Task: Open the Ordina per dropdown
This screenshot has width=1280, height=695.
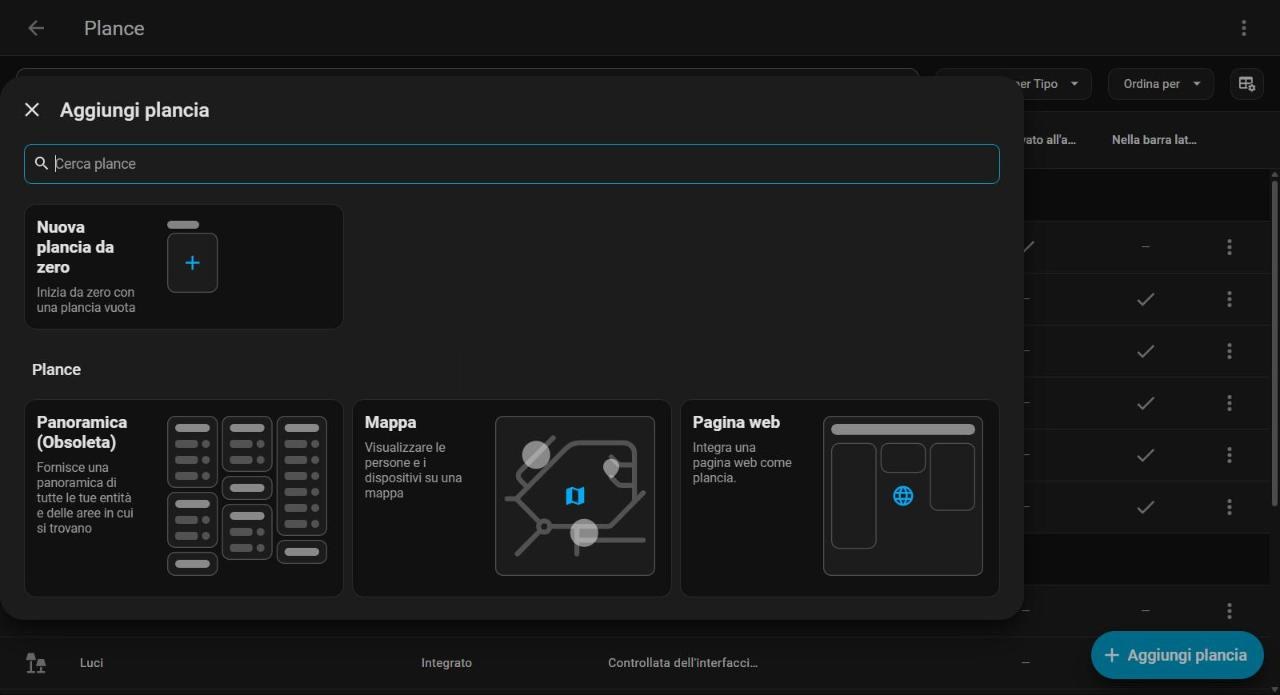Action: coord(1161,84)
